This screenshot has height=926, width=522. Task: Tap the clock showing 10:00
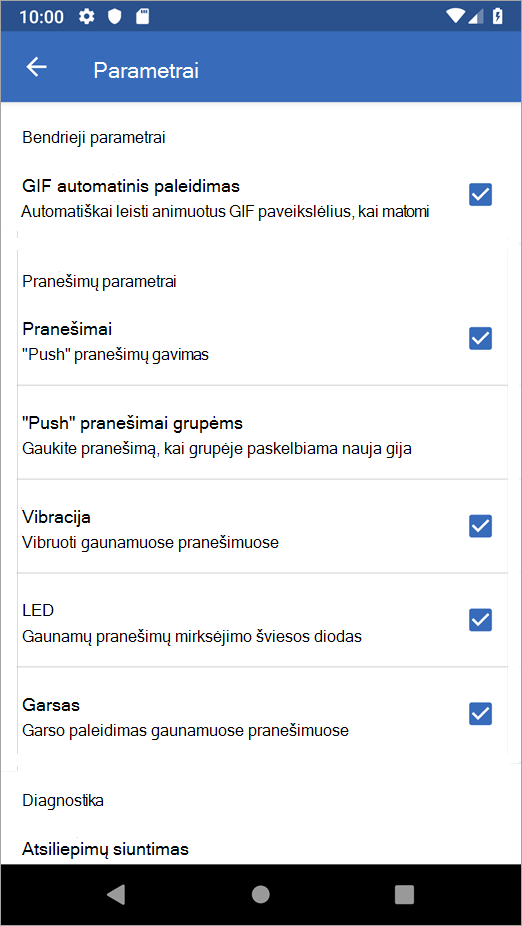tap(43, 17)
